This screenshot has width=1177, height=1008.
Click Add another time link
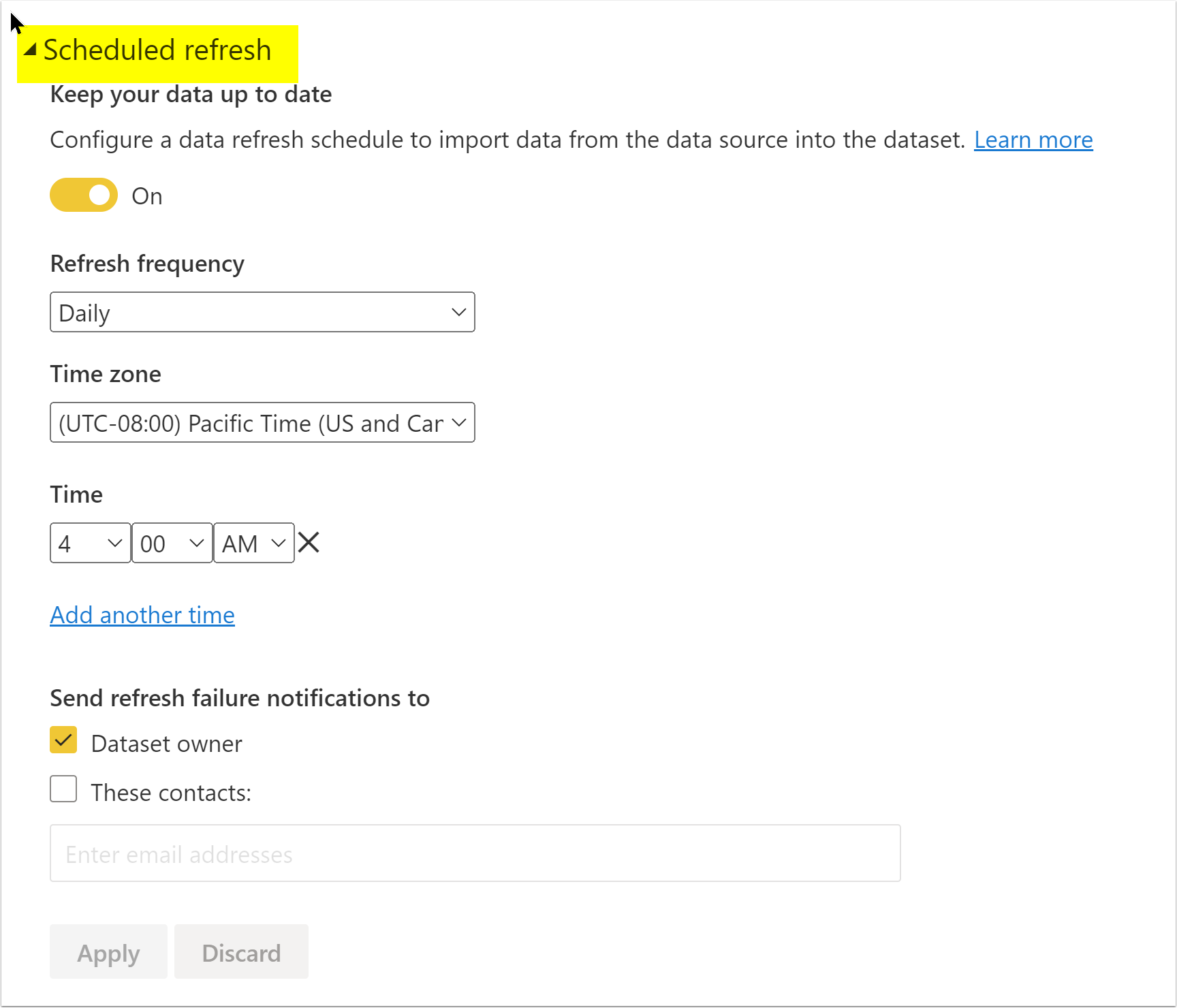142,615
